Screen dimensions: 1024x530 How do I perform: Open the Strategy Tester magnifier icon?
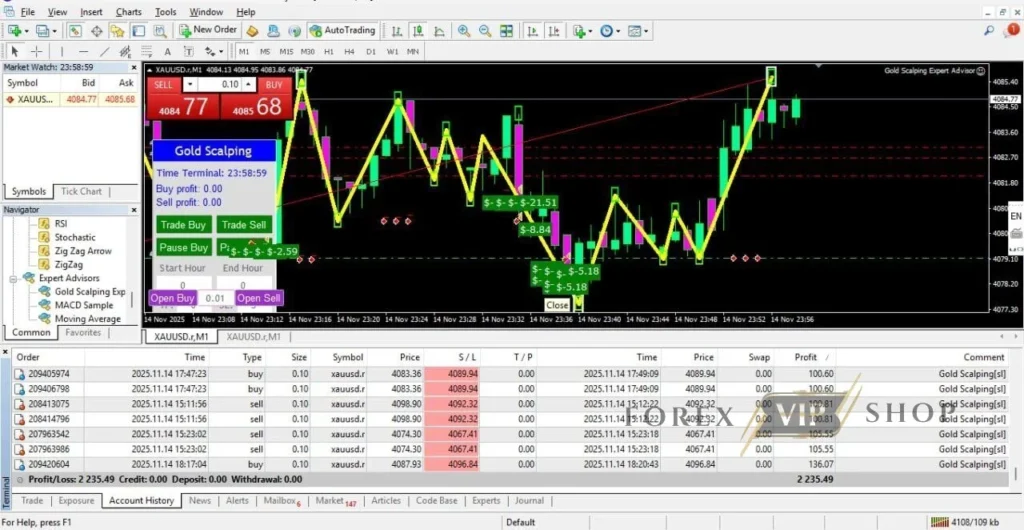point(159,31)
